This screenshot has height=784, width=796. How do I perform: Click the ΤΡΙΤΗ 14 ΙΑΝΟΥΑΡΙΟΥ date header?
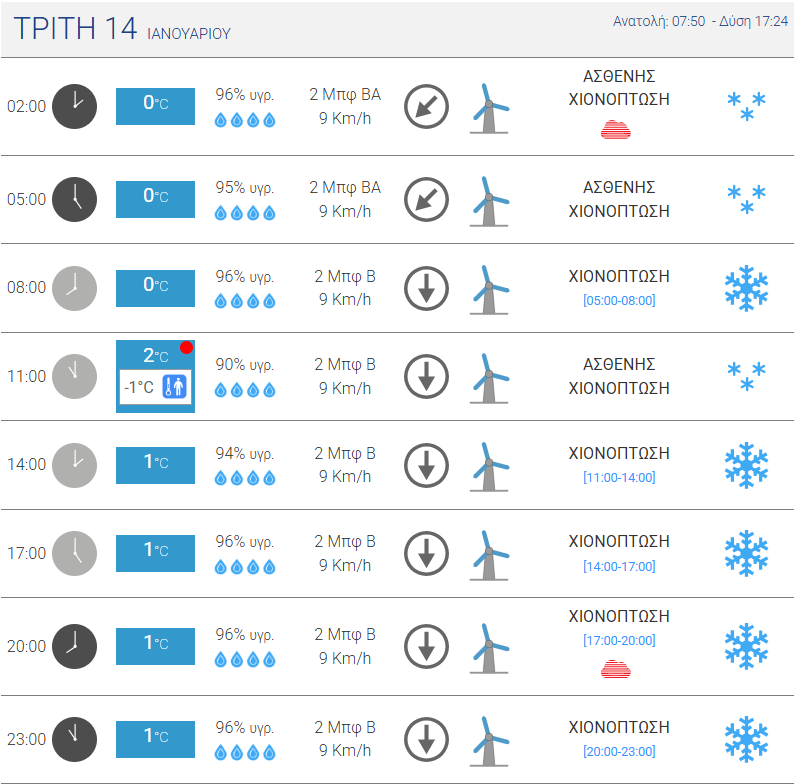(122, 28)
